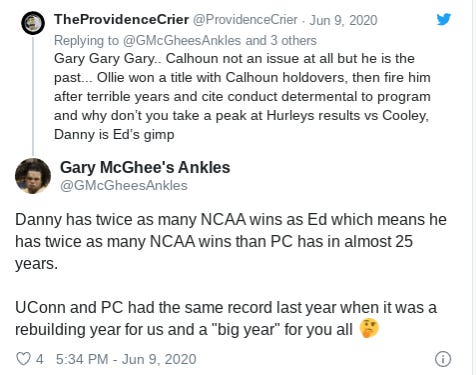Click the paragraph about UConn and PC record
Image resolution: width=476 pixels, height=375 pixels.
coord(226,318)
